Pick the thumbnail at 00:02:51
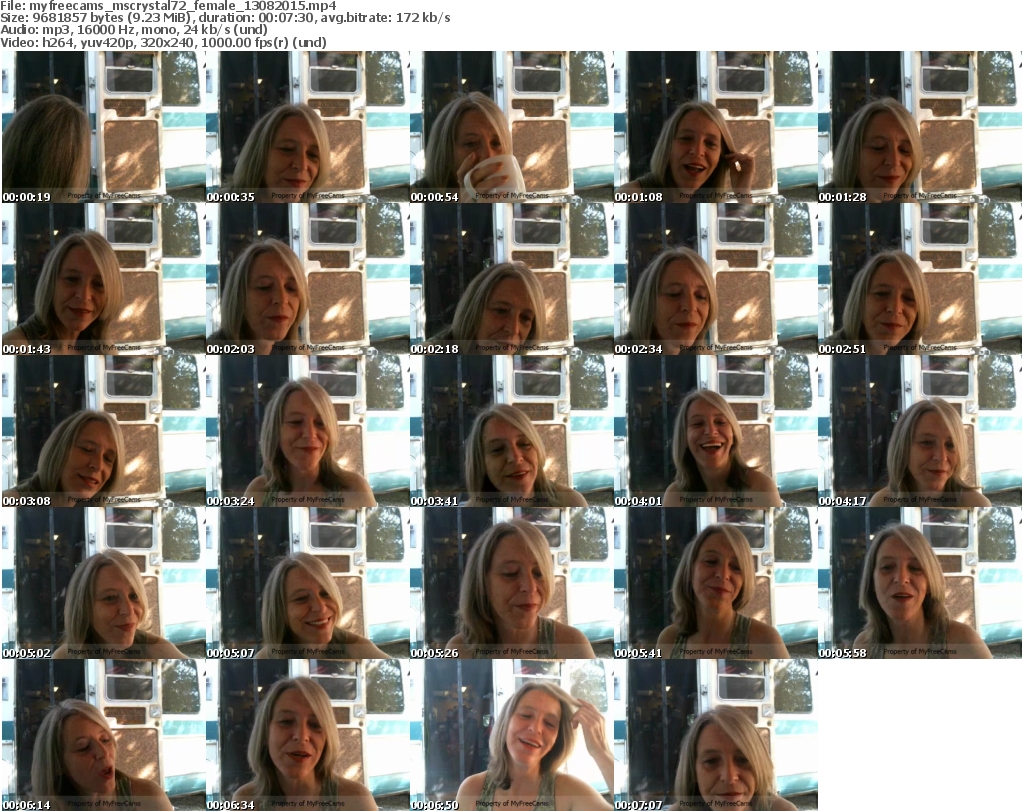 tap(920, 279)
